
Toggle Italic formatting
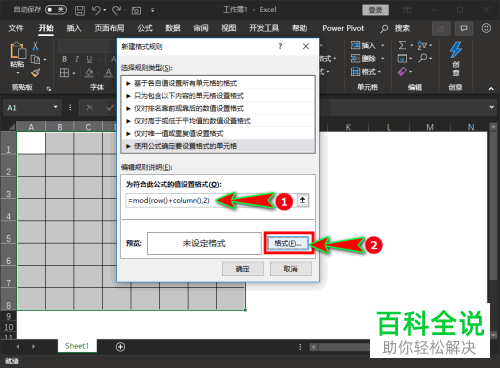[x=77, y=59]
